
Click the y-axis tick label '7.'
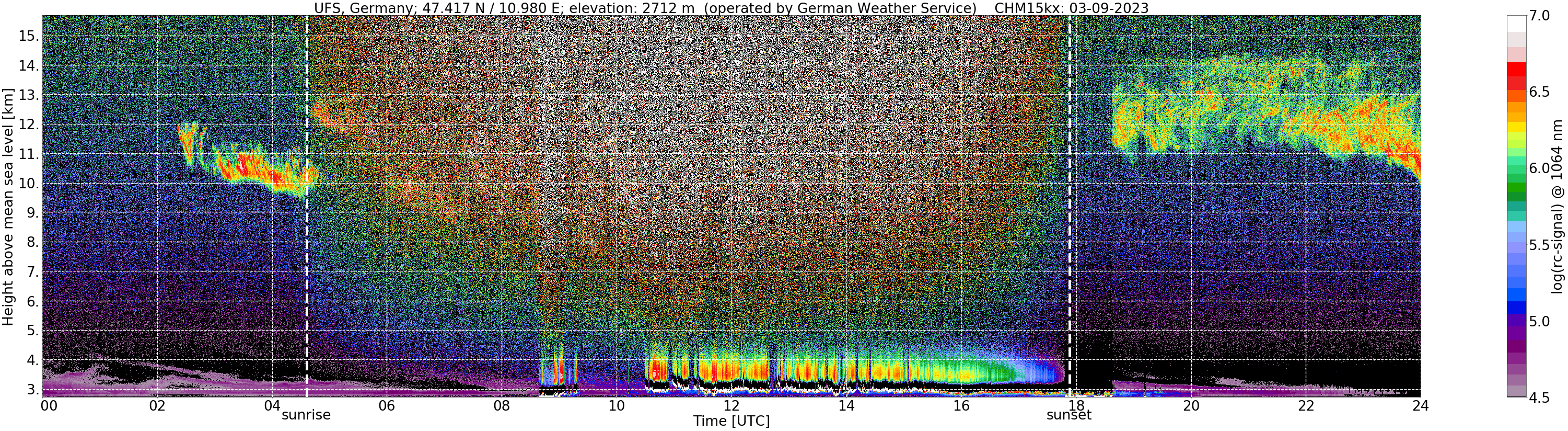coord(32,272)
